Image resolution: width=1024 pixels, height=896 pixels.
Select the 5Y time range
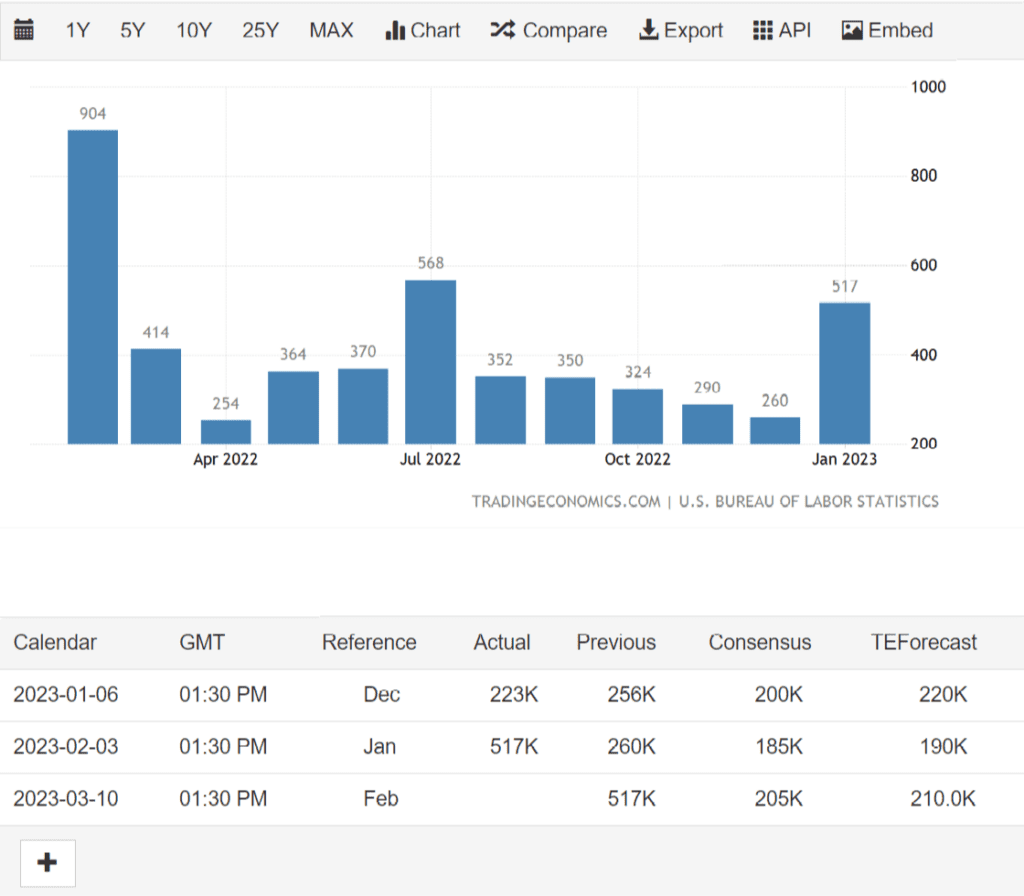[133, 30]
